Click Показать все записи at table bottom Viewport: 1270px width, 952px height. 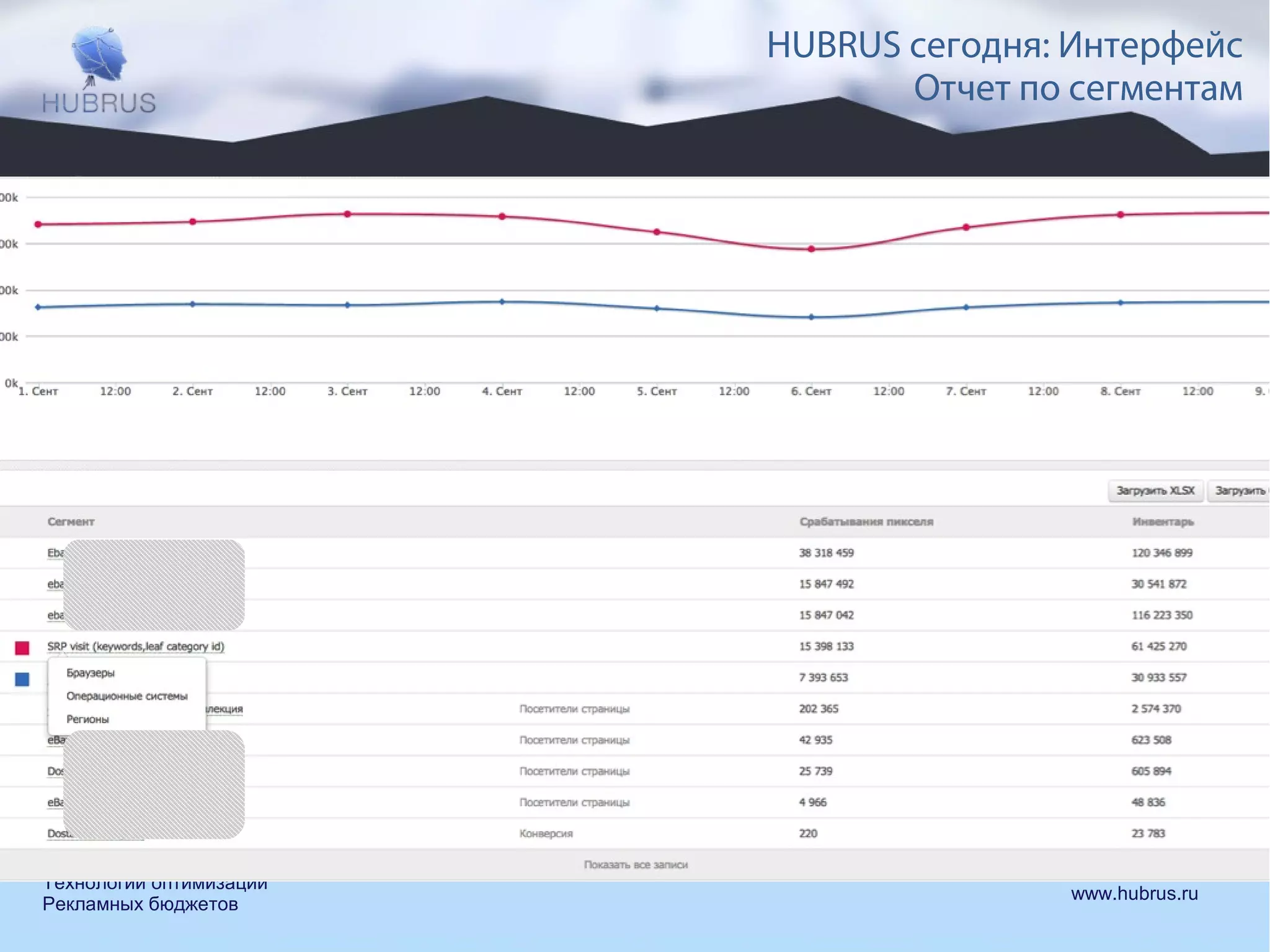636,865
